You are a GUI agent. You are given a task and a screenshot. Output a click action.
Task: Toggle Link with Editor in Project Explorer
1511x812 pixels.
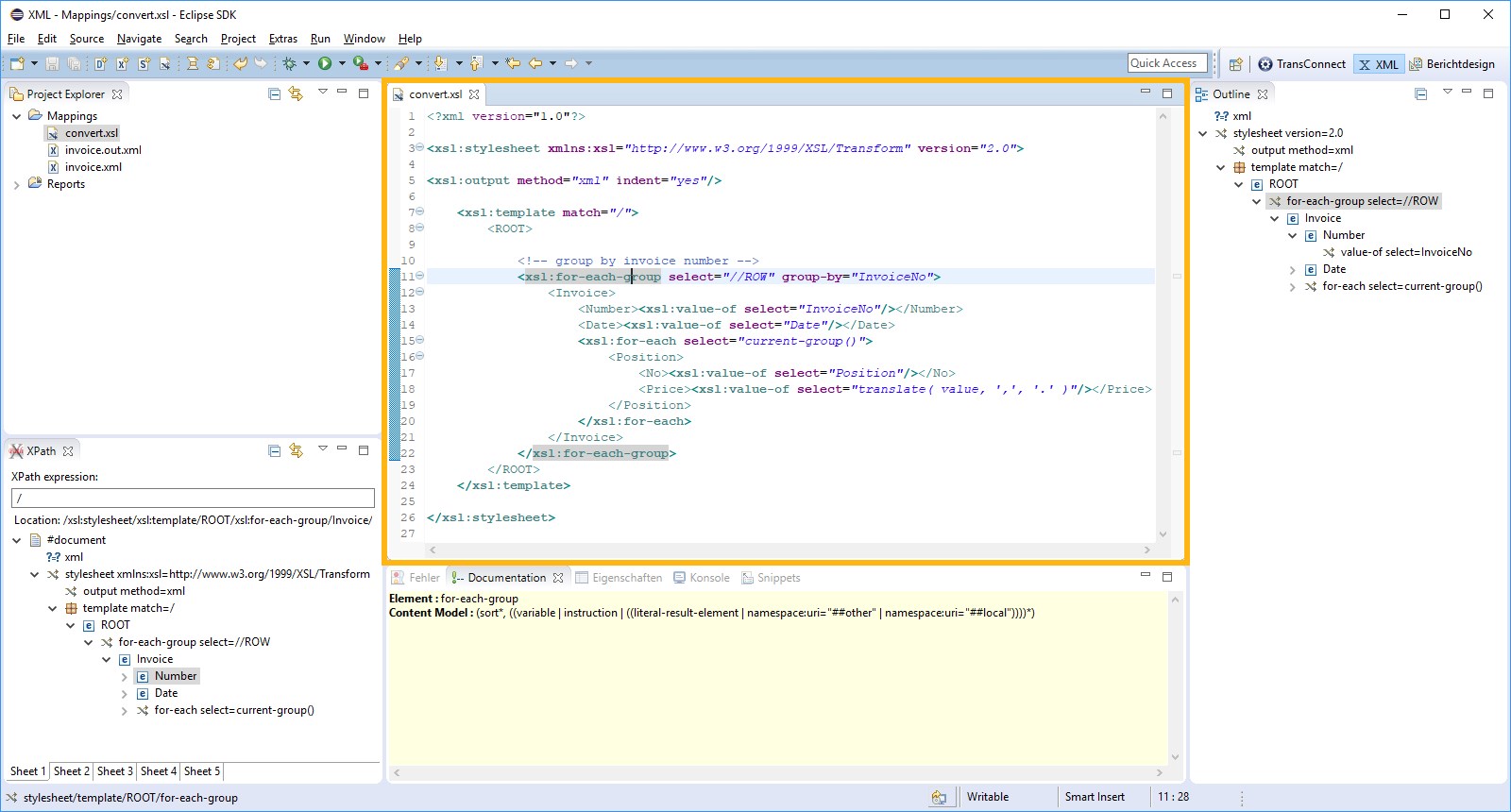coord(297,93)
